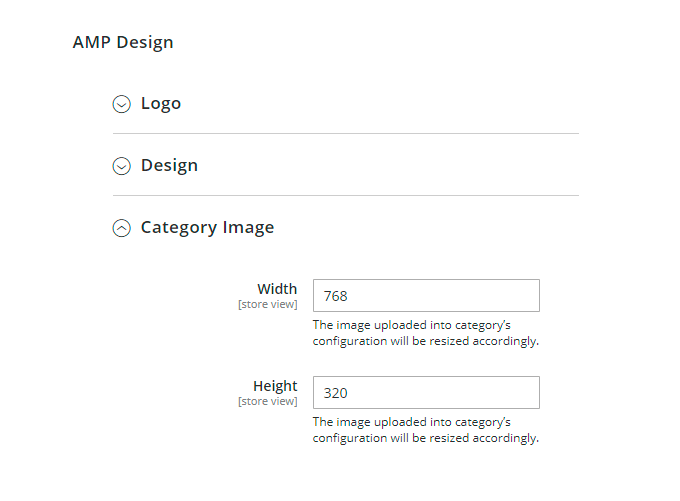Expand the Logo section chevron icon

[122, 104]
